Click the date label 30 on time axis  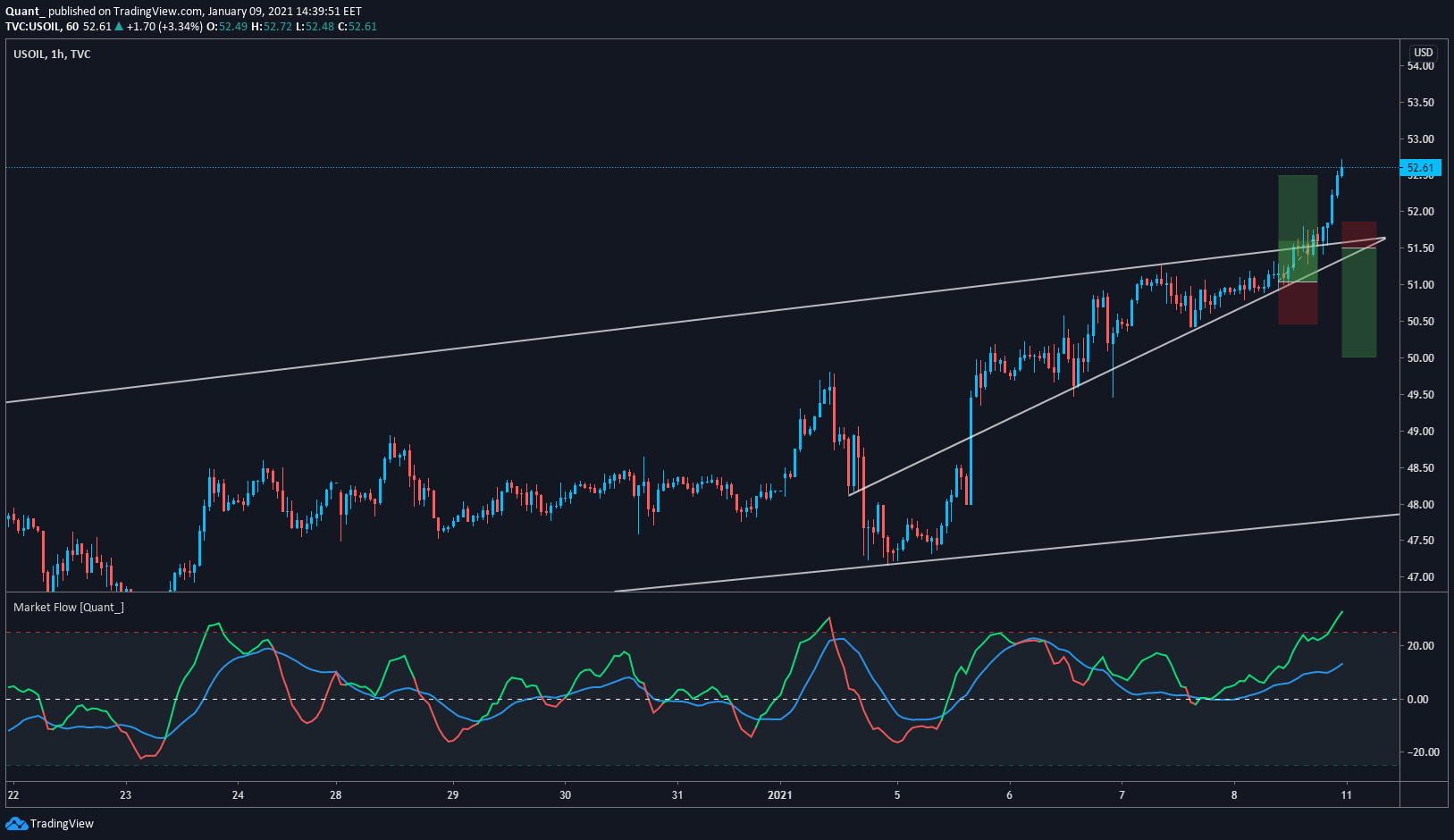coord(565,795)
